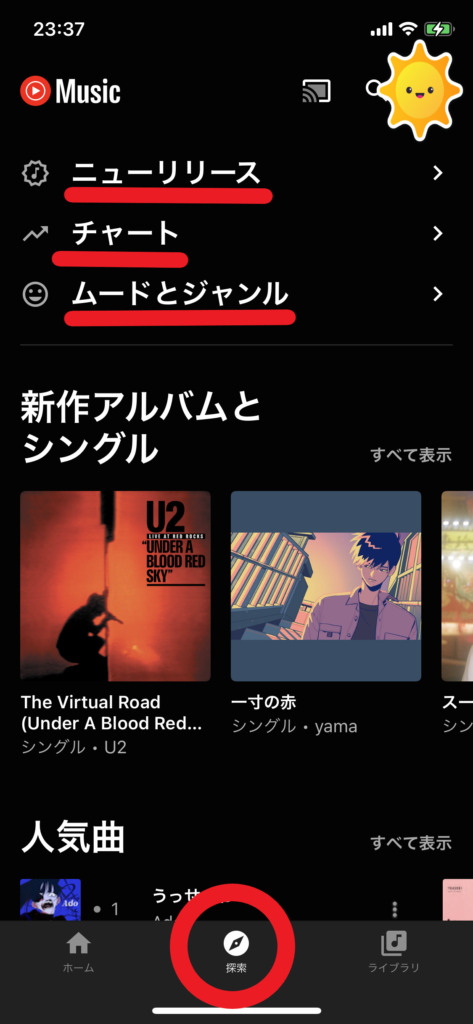Expand the ニューリリース chevron
Image resolution: width=473 pixels, height=1024 pixels.
(x=438, y=173)
